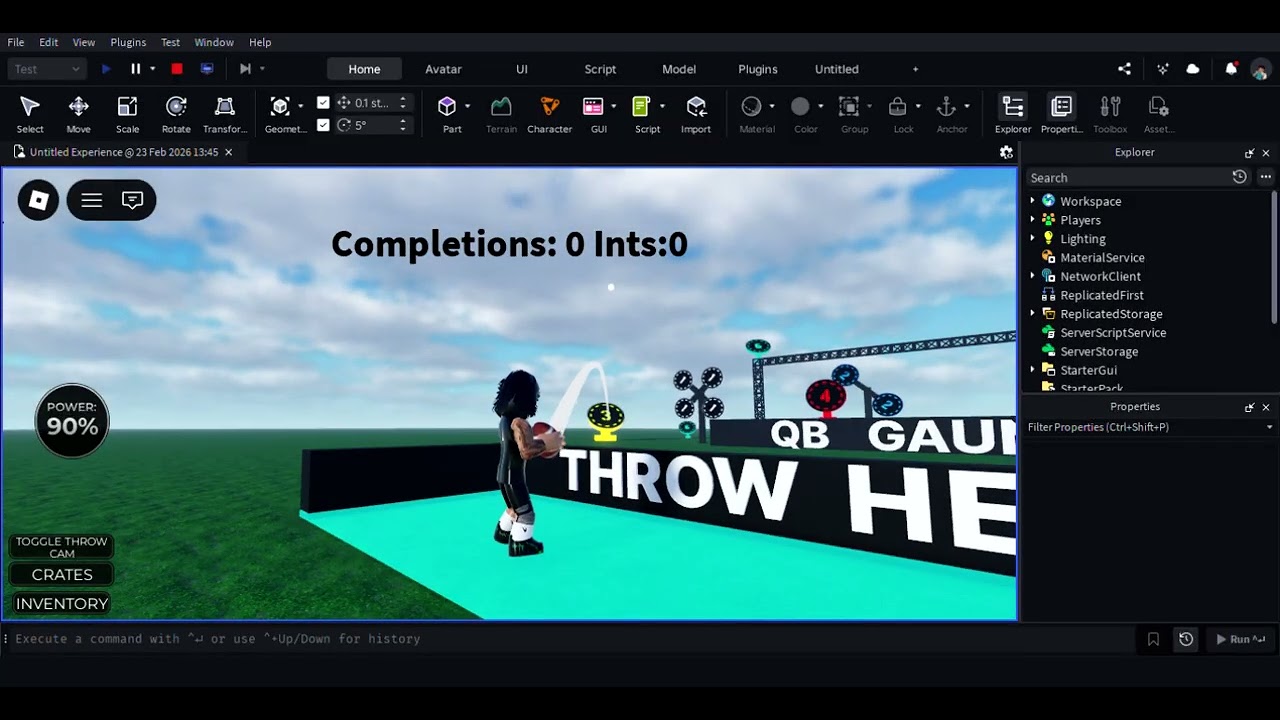
Task: Click the Lock tool icon
Action: (x=898, y=106)
